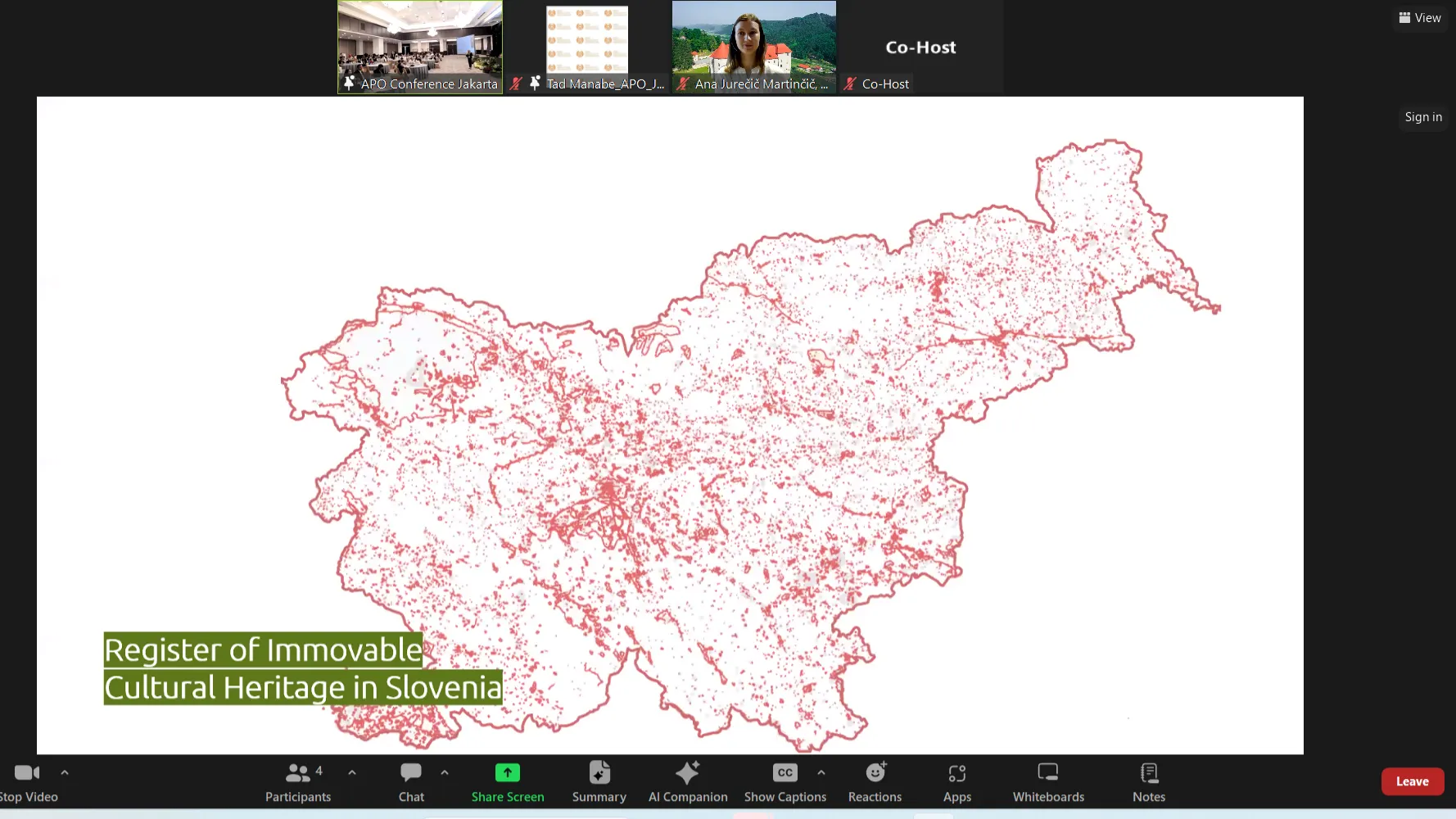This screenshot has width=1456, height=819.
Task: Expand the Chat options caret
Action: coord(445,772)
